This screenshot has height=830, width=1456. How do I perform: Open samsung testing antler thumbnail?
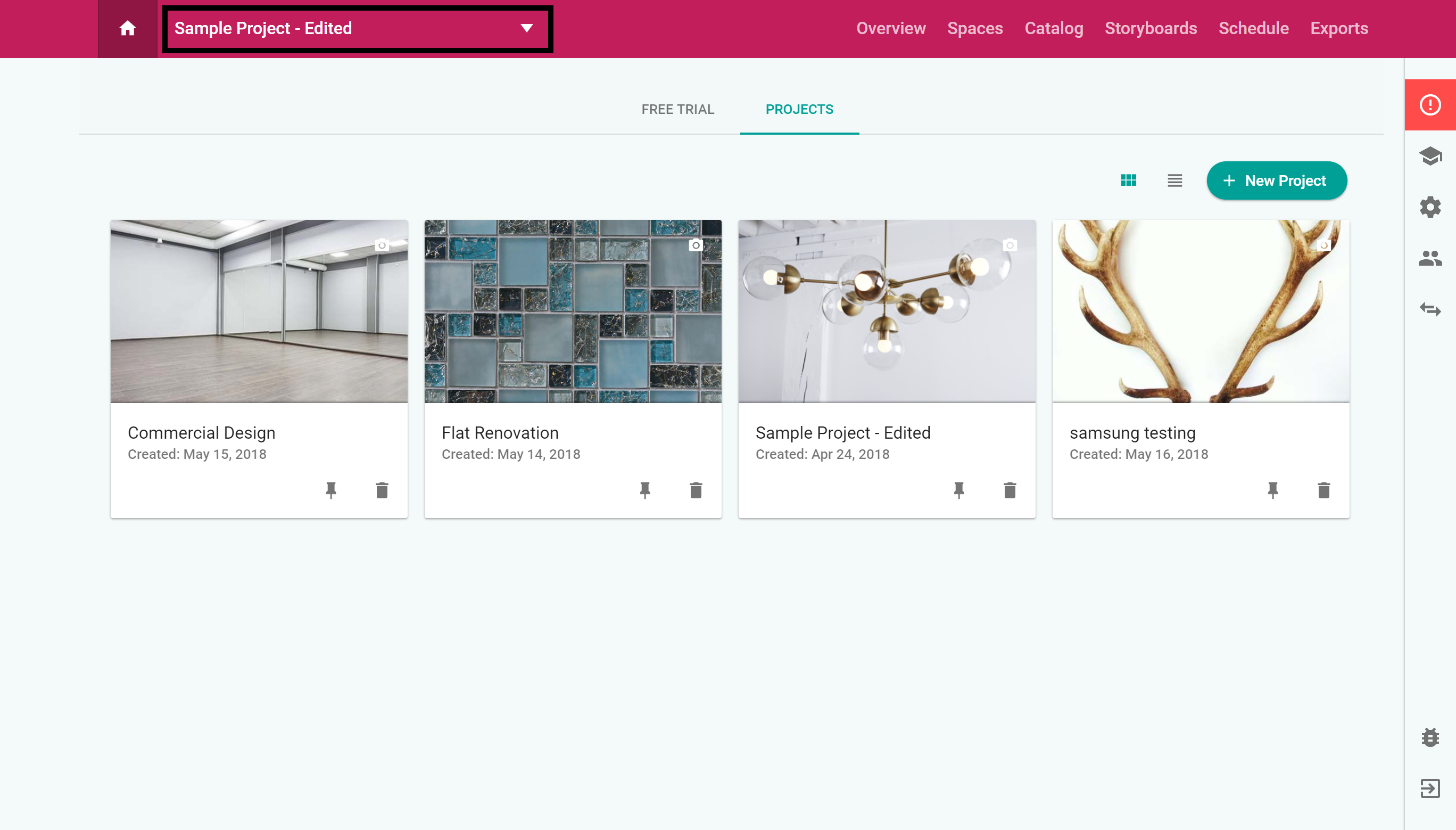(x=1201, y=311)
